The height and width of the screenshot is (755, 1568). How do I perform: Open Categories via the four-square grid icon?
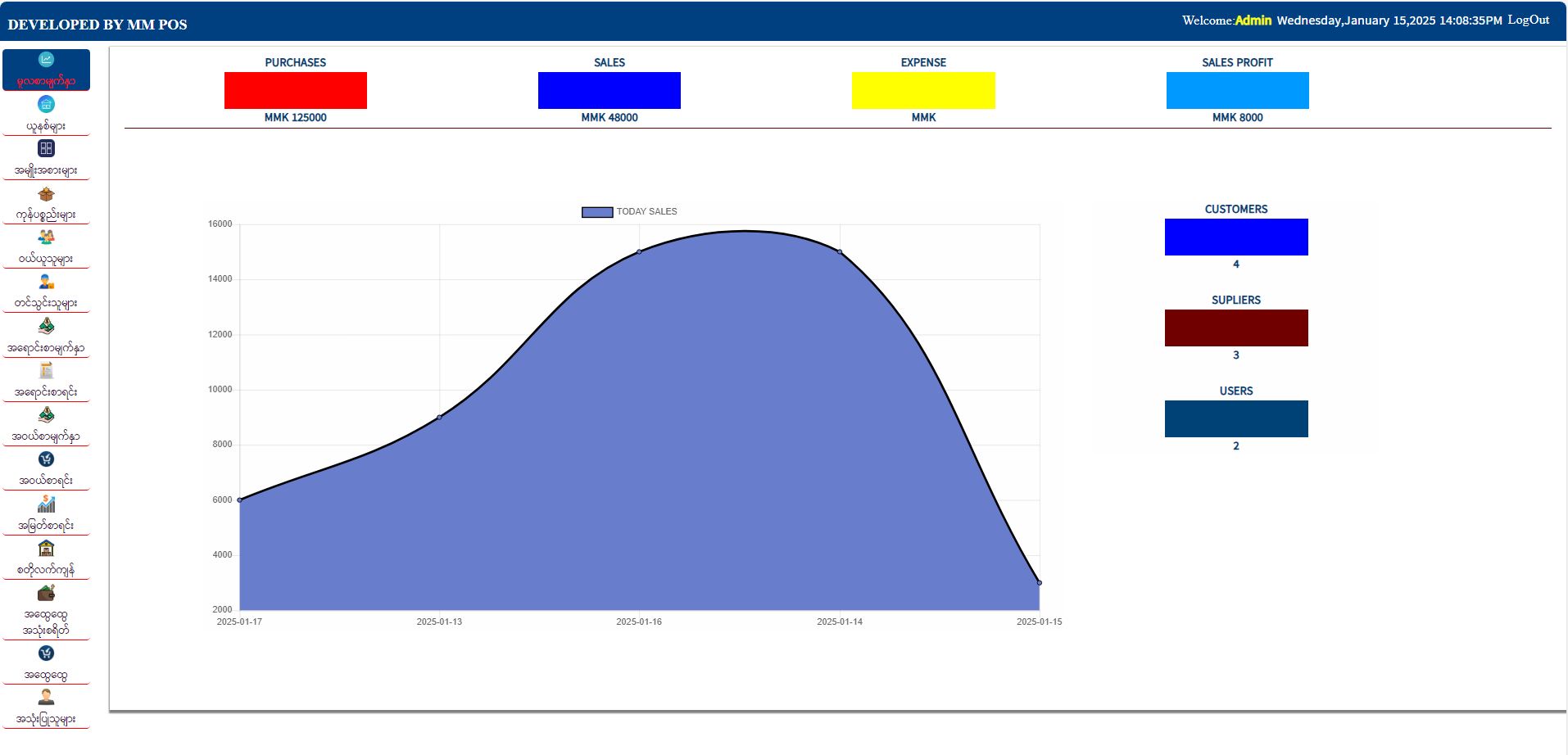click(x=46, y=148)
